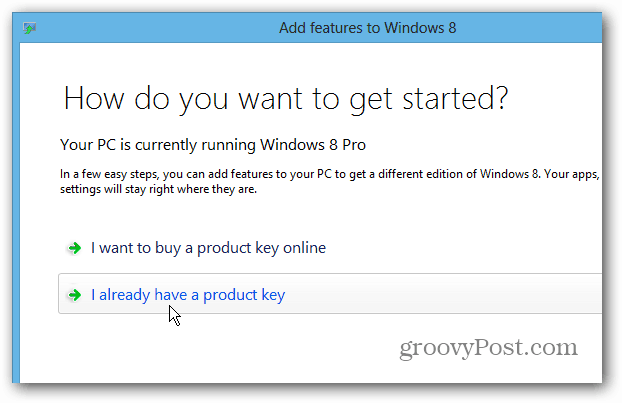Click 'settings will stay right where they are' line
This screenshot has height=403, width=622.
coord(158,189)
